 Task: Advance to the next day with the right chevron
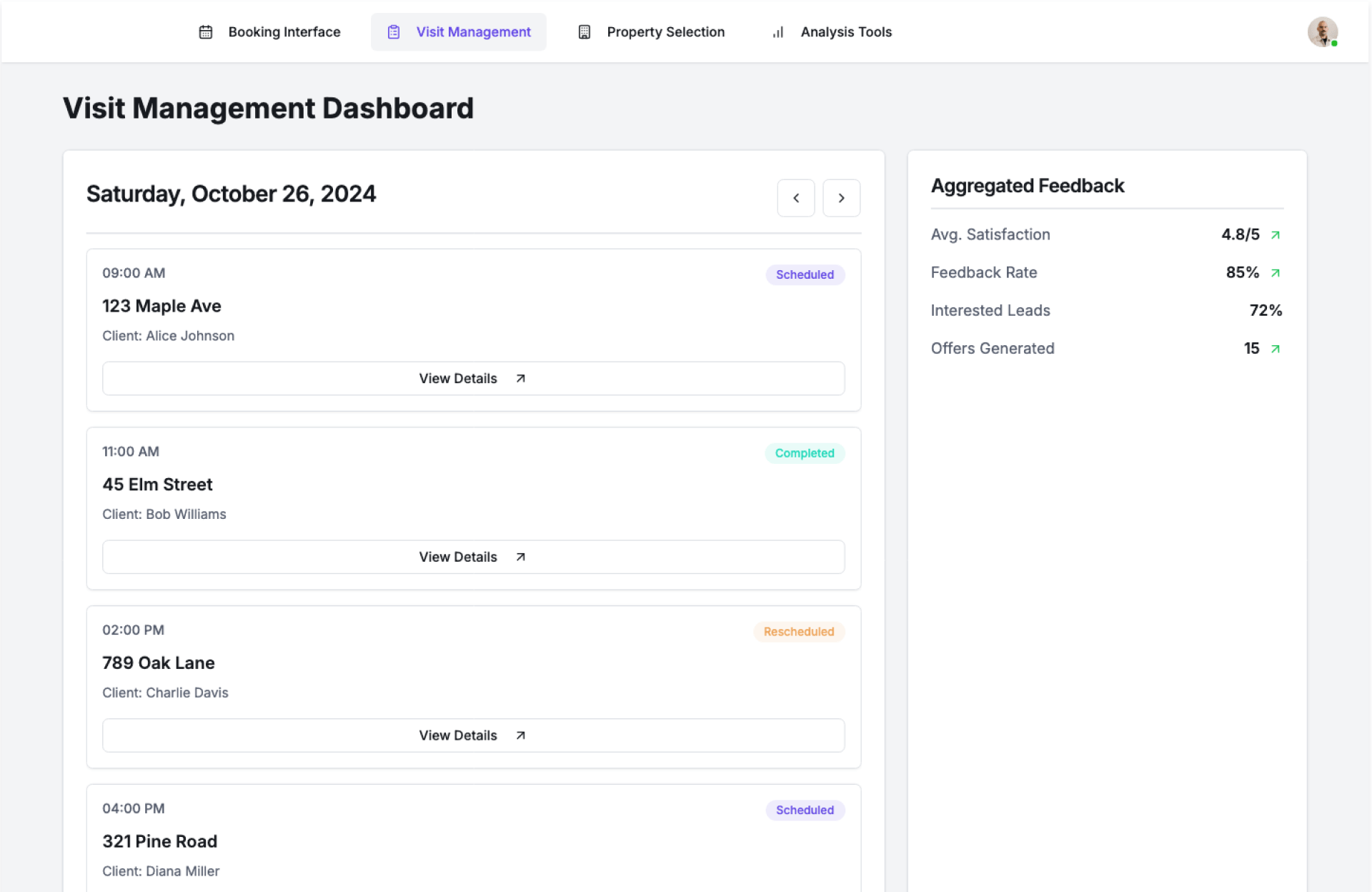click(x=841, y=198)
